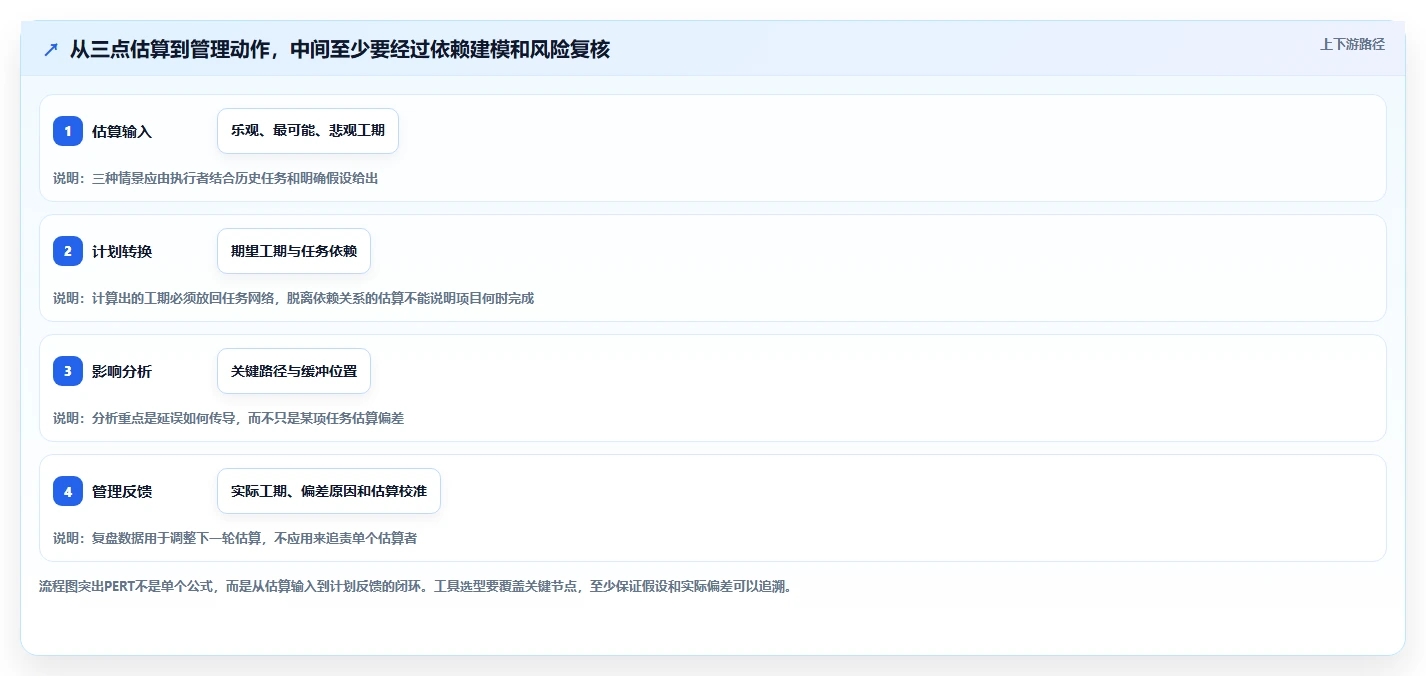Click the 估算输入 step label
This screenshot has height=676, width=1426.
(122, 131)
